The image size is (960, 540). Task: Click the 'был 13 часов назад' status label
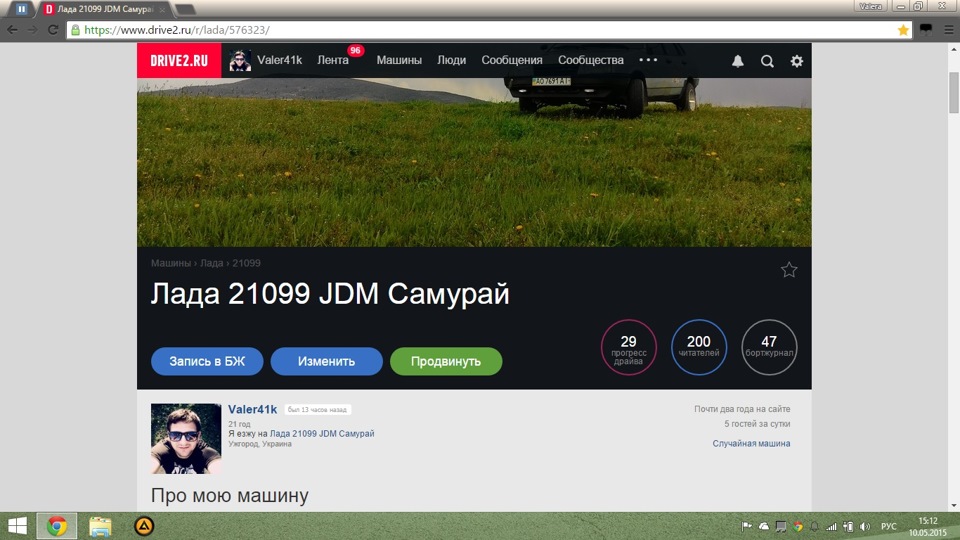[317, 410]
